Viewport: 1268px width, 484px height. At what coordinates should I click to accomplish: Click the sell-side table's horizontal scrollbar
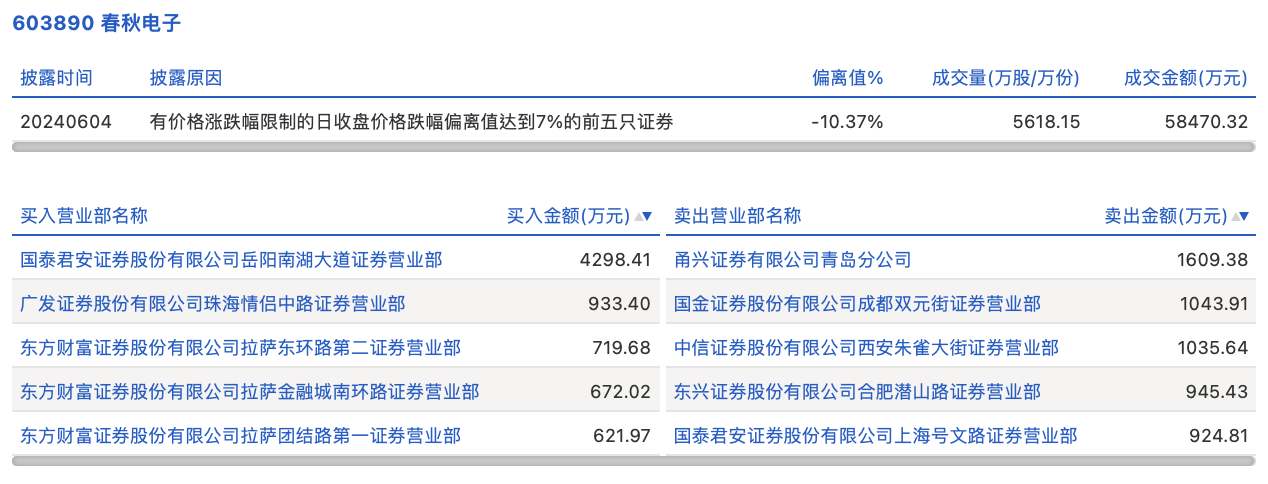click(959, 461)
